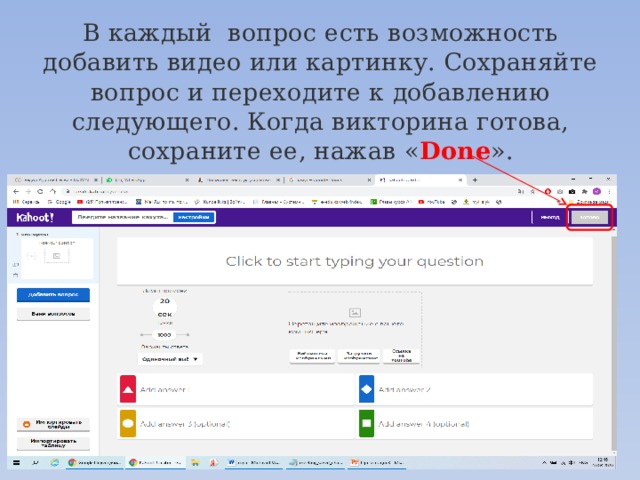Open Internet Explorer from the taskbar
640x480 pixels.
54,462
